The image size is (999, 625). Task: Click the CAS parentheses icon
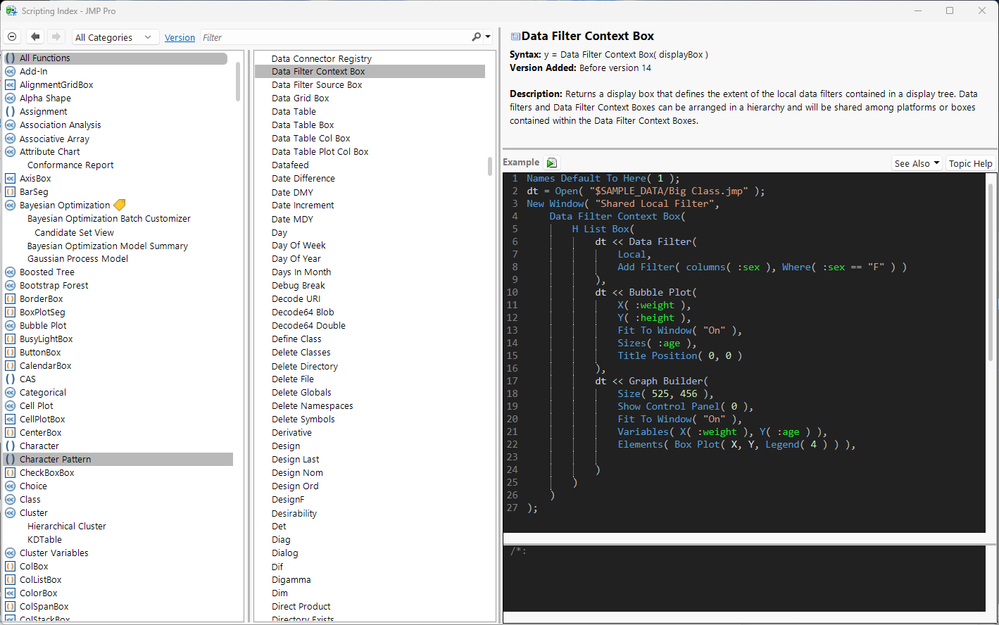tap(10, 379)
